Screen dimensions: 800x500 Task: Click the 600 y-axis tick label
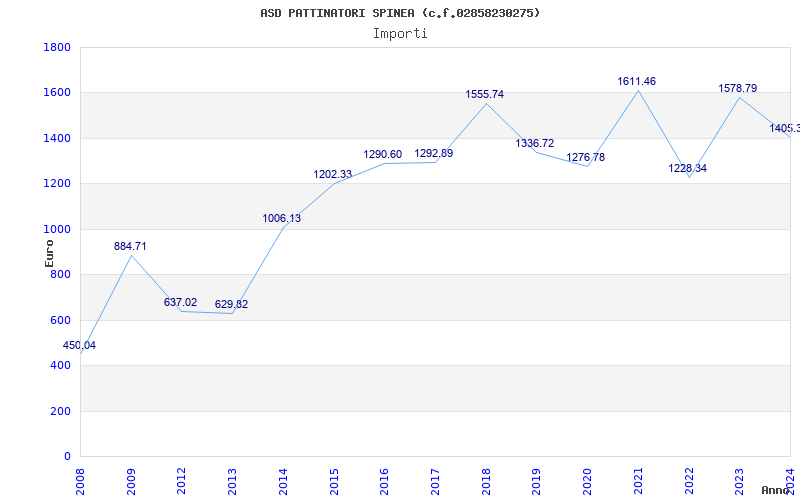pyautogui.click(x=61, y=320)
